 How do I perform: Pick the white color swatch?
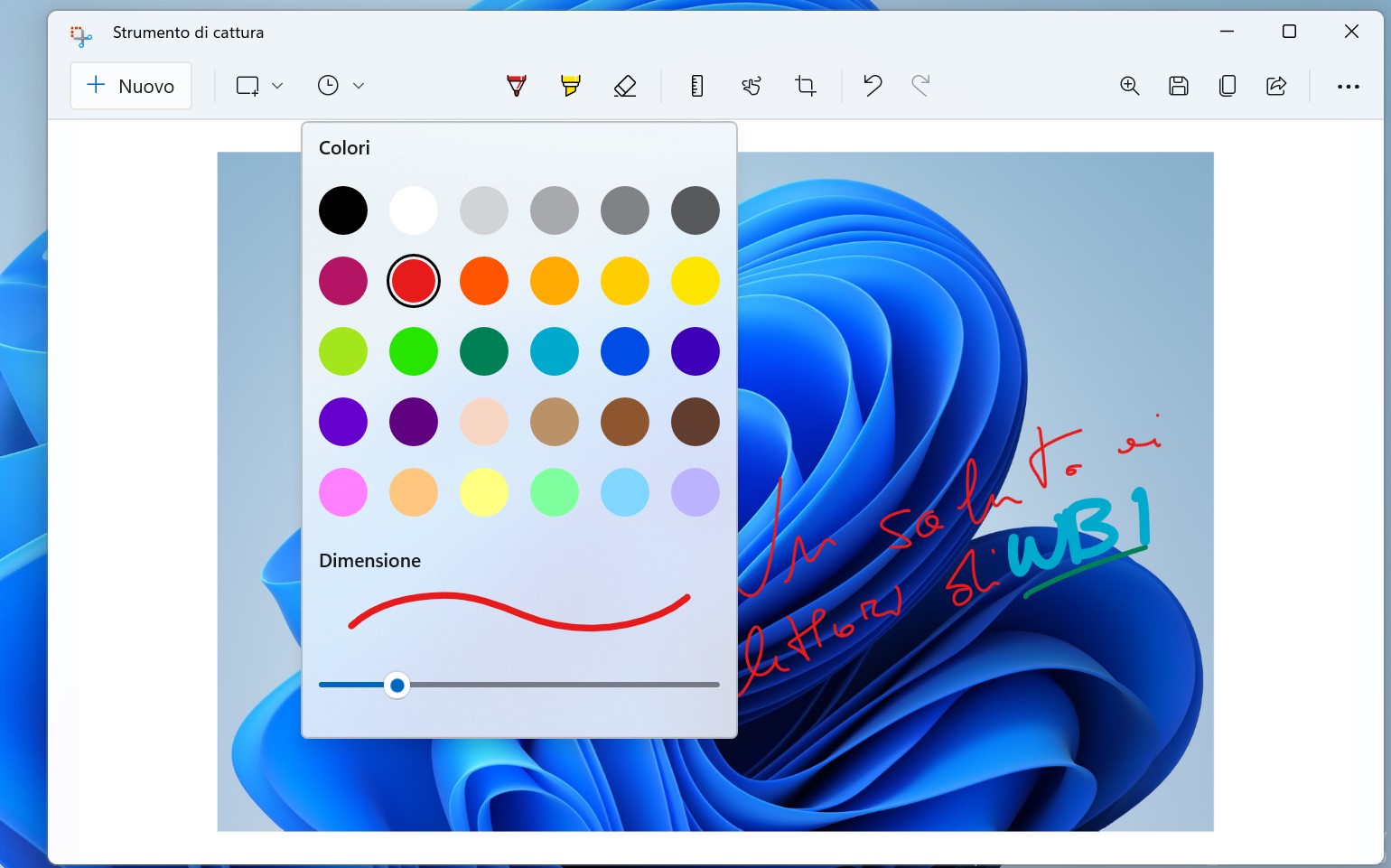(414, 210)
